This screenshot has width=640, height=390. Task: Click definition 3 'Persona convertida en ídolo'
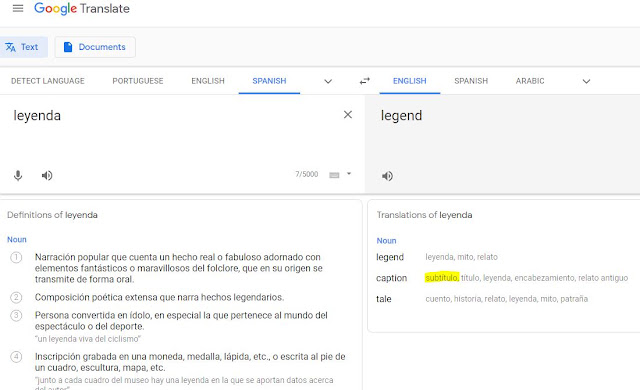tap(181, 321)
